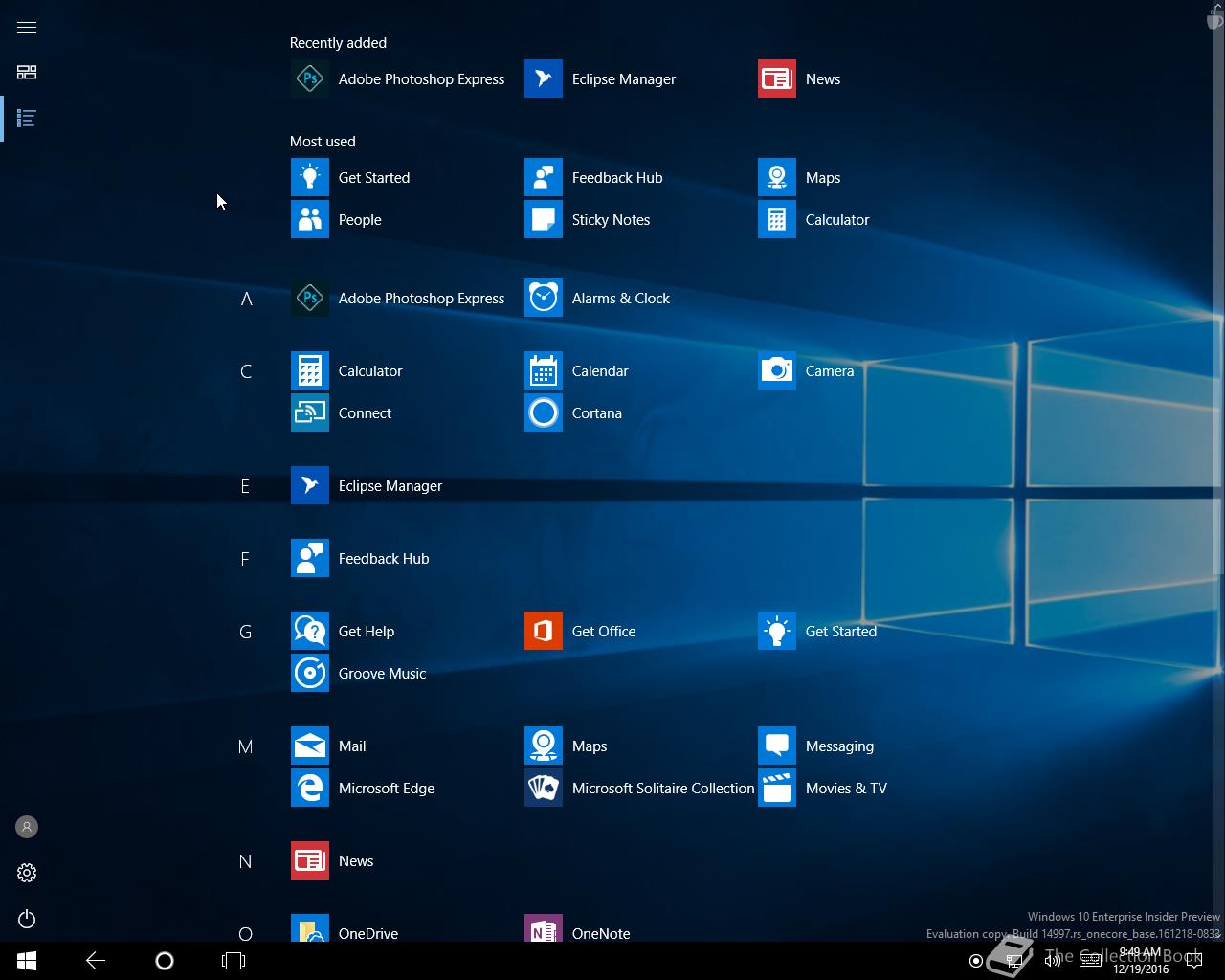Viewport: 1225px width, 980px height.
Task: Open Microsoft Edge browser
Action: [364, 788]
